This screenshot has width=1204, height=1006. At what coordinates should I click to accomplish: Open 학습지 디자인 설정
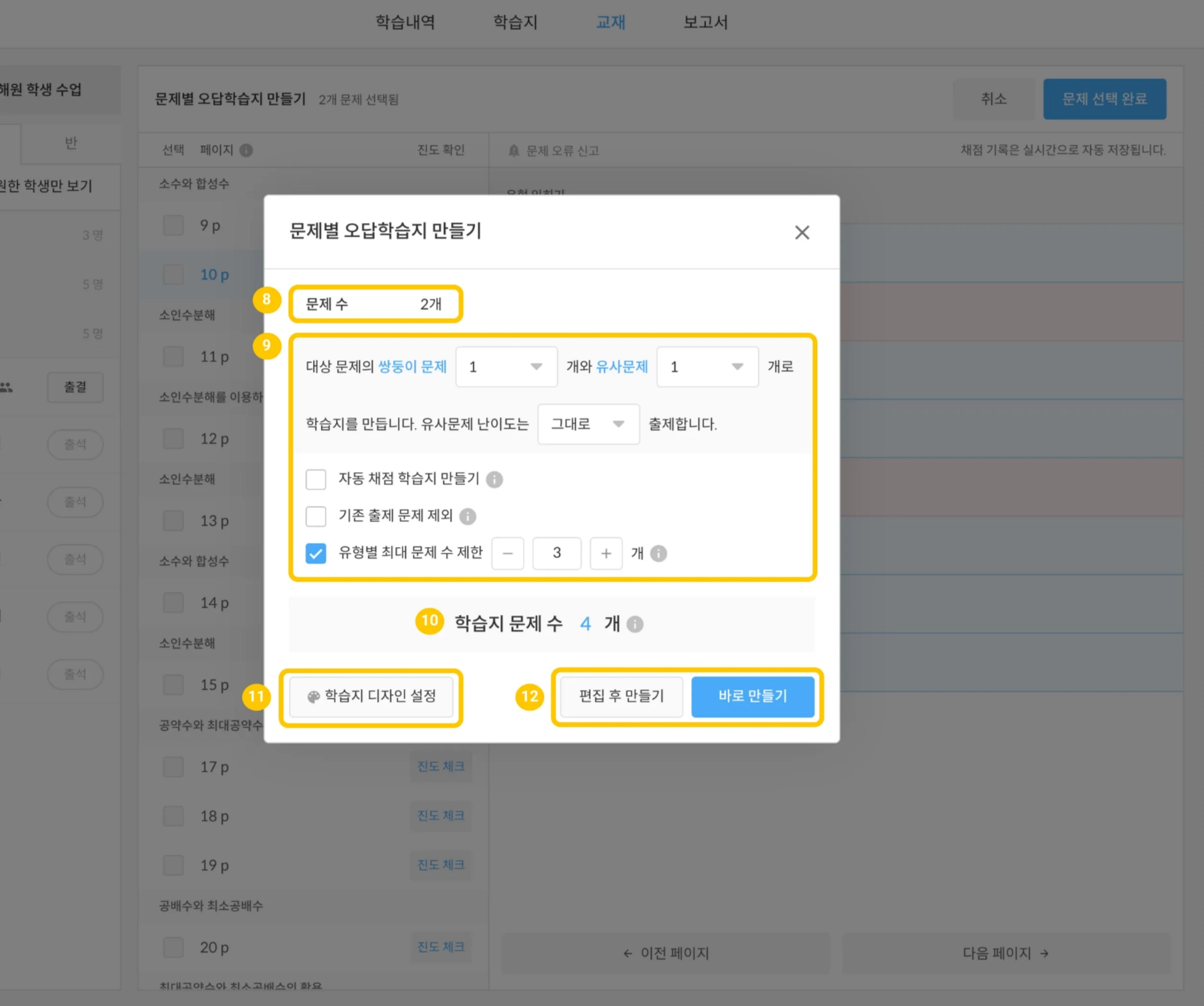pos(371,696)
